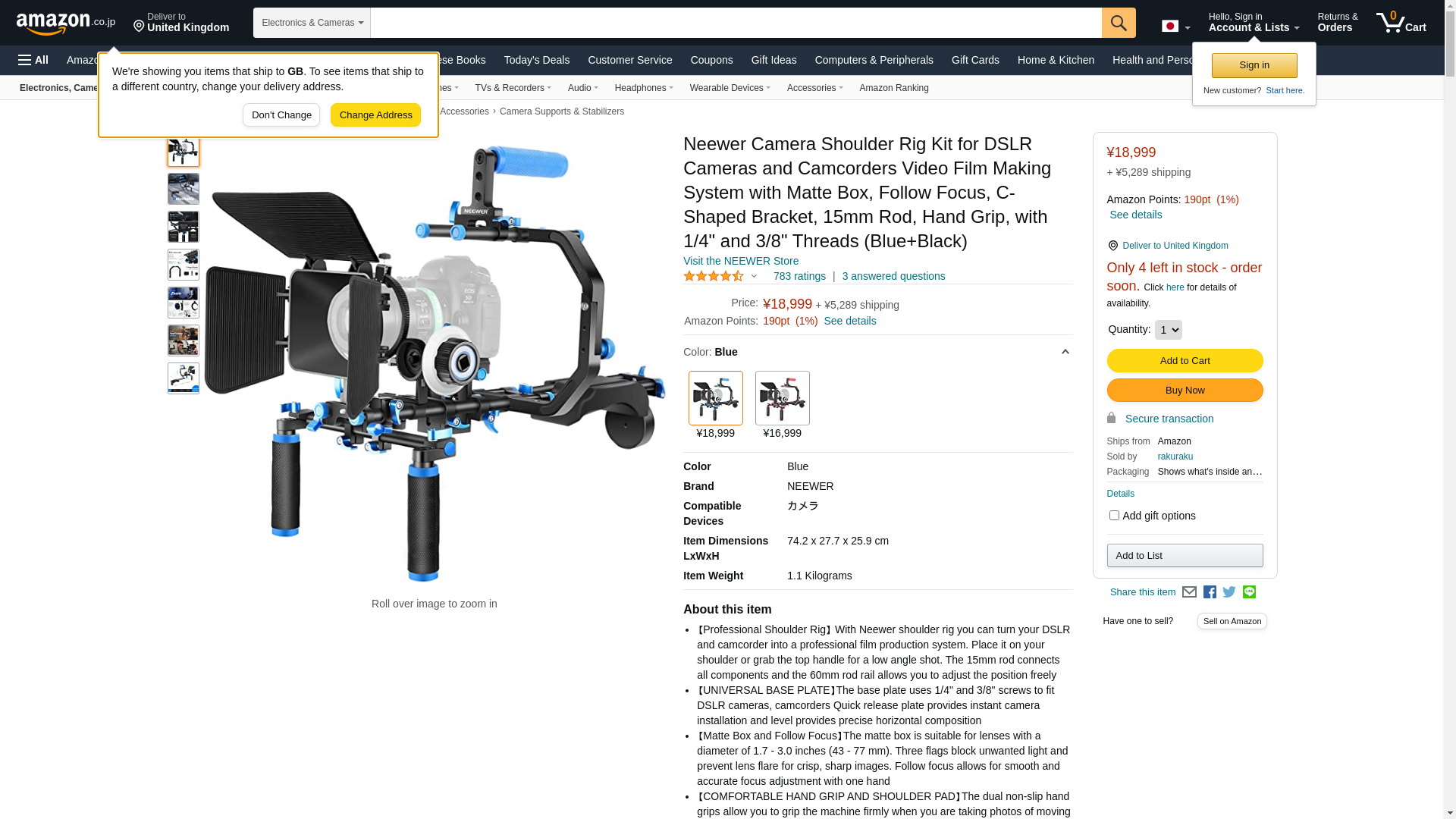The width and height of the screenshot is (1456, 819).
Task: Share item on Facebook icon
Action: pos(1210,592)
